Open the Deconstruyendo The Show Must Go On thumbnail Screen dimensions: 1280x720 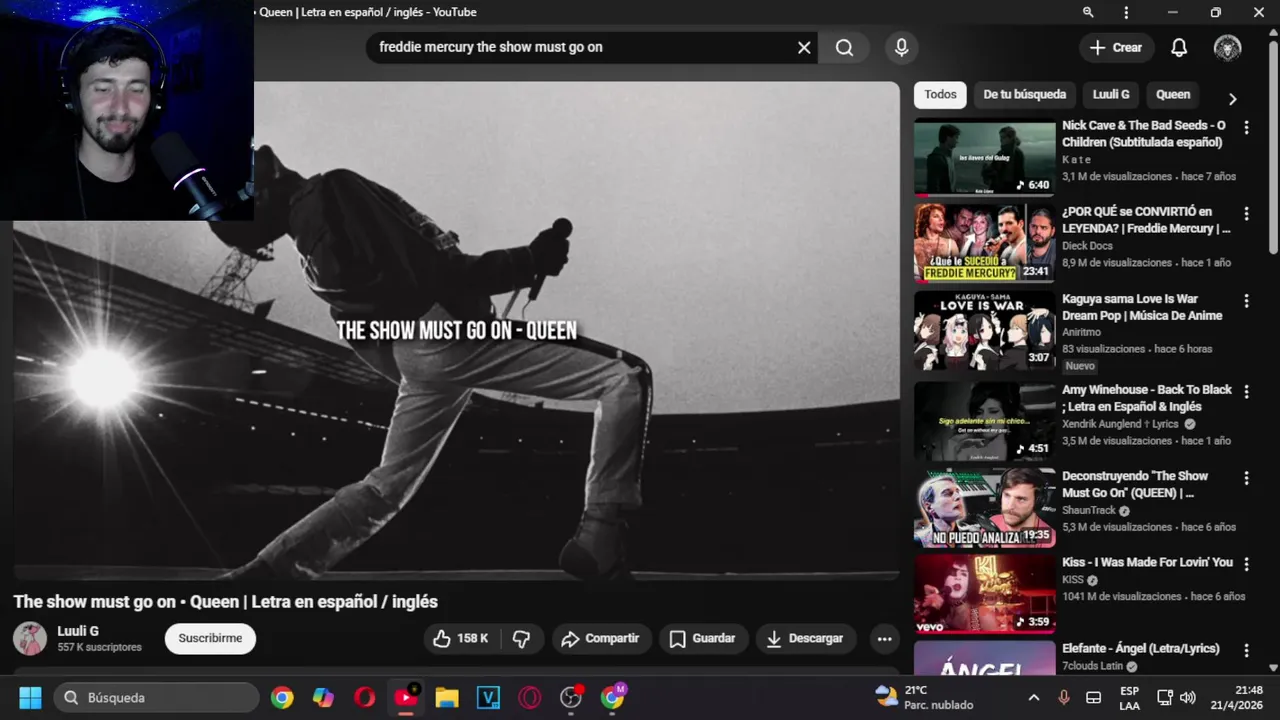pyautogui.click(x=984, y=508)
